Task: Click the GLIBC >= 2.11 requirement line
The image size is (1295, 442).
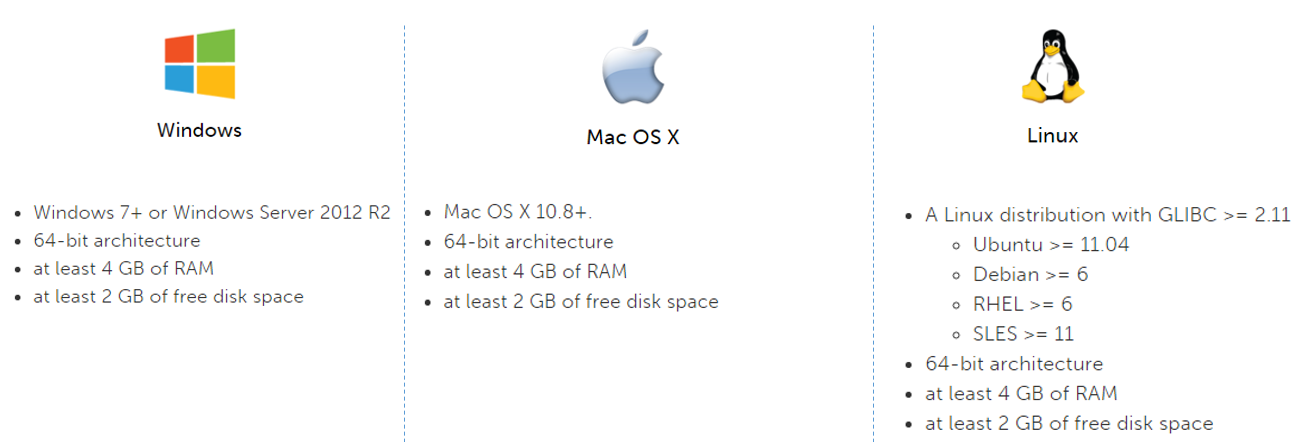Action: coord(1108,215)
